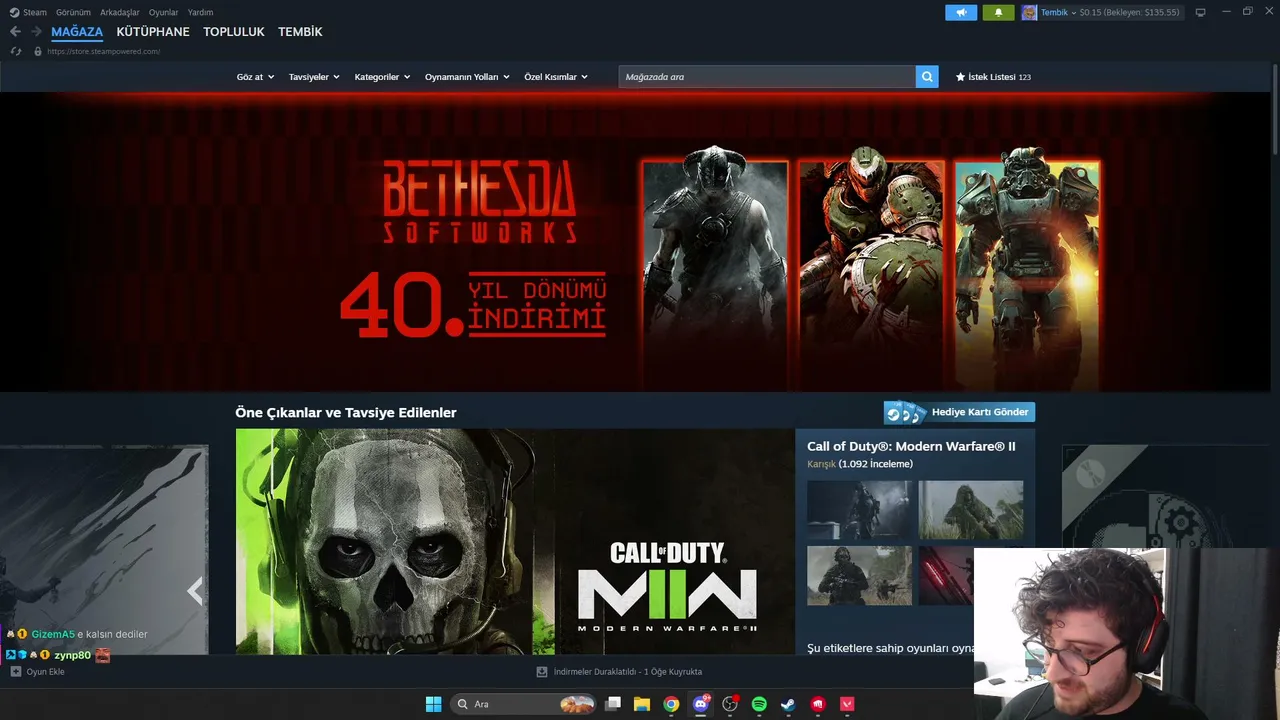Click the Steam taskbar icon
This screenshot has width=1280, height=720.
pyautogui.click(x=789, y=704)
